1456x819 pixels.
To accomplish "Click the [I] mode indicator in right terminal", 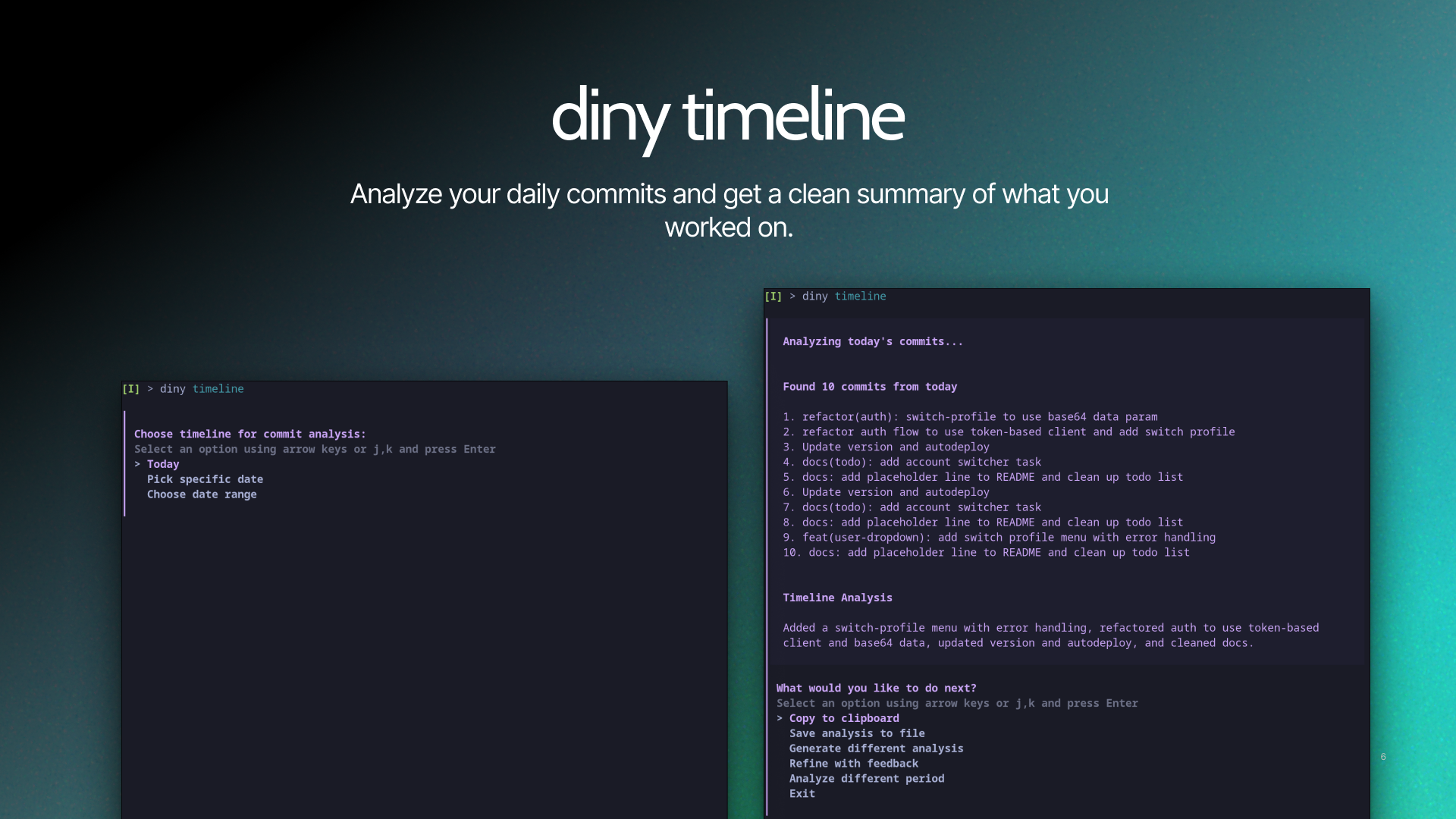I will pyautogui.click(x=773, y=296).
